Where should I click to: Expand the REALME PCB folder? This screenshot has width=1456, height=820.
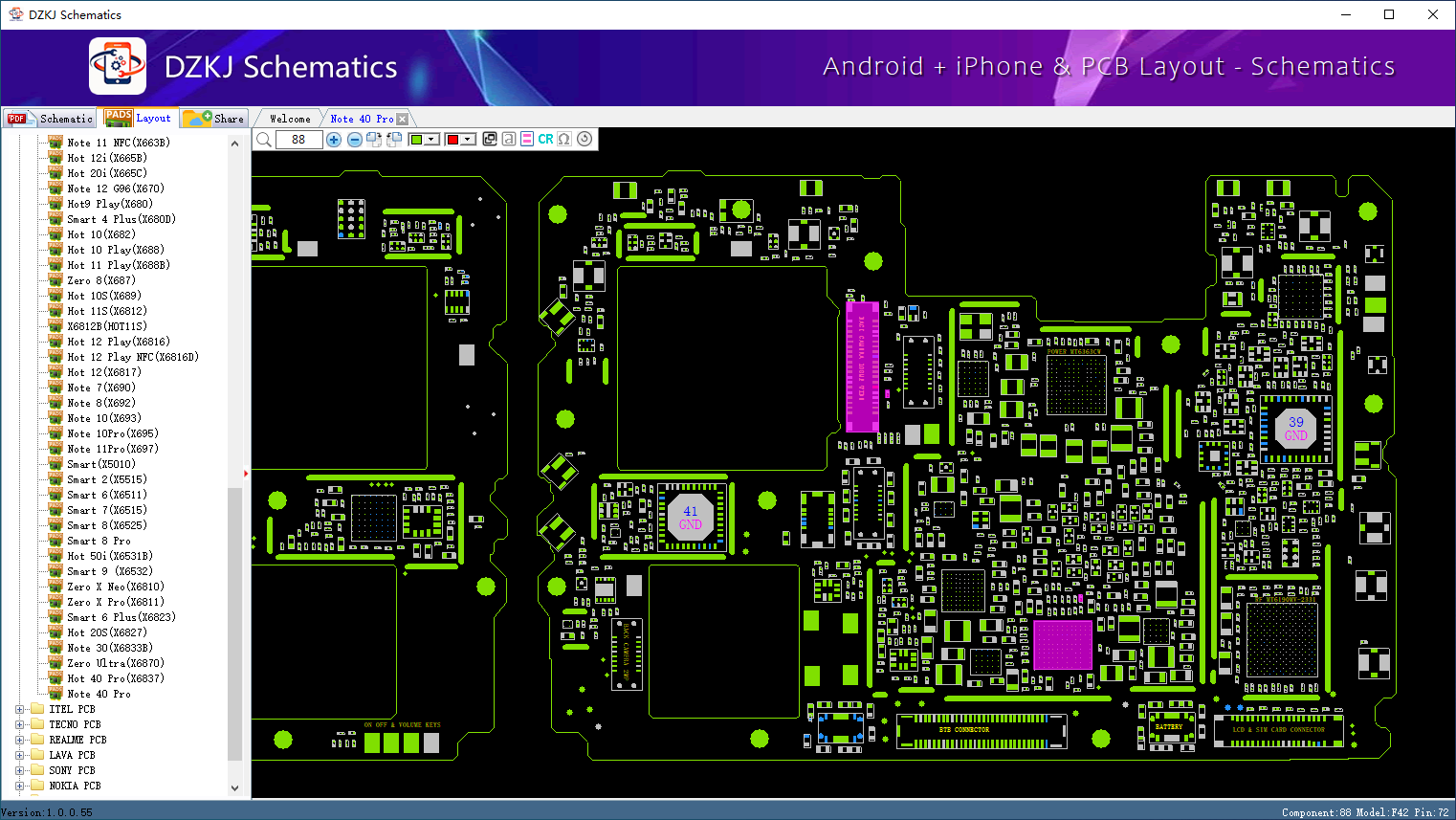click(x=20, y=740)
